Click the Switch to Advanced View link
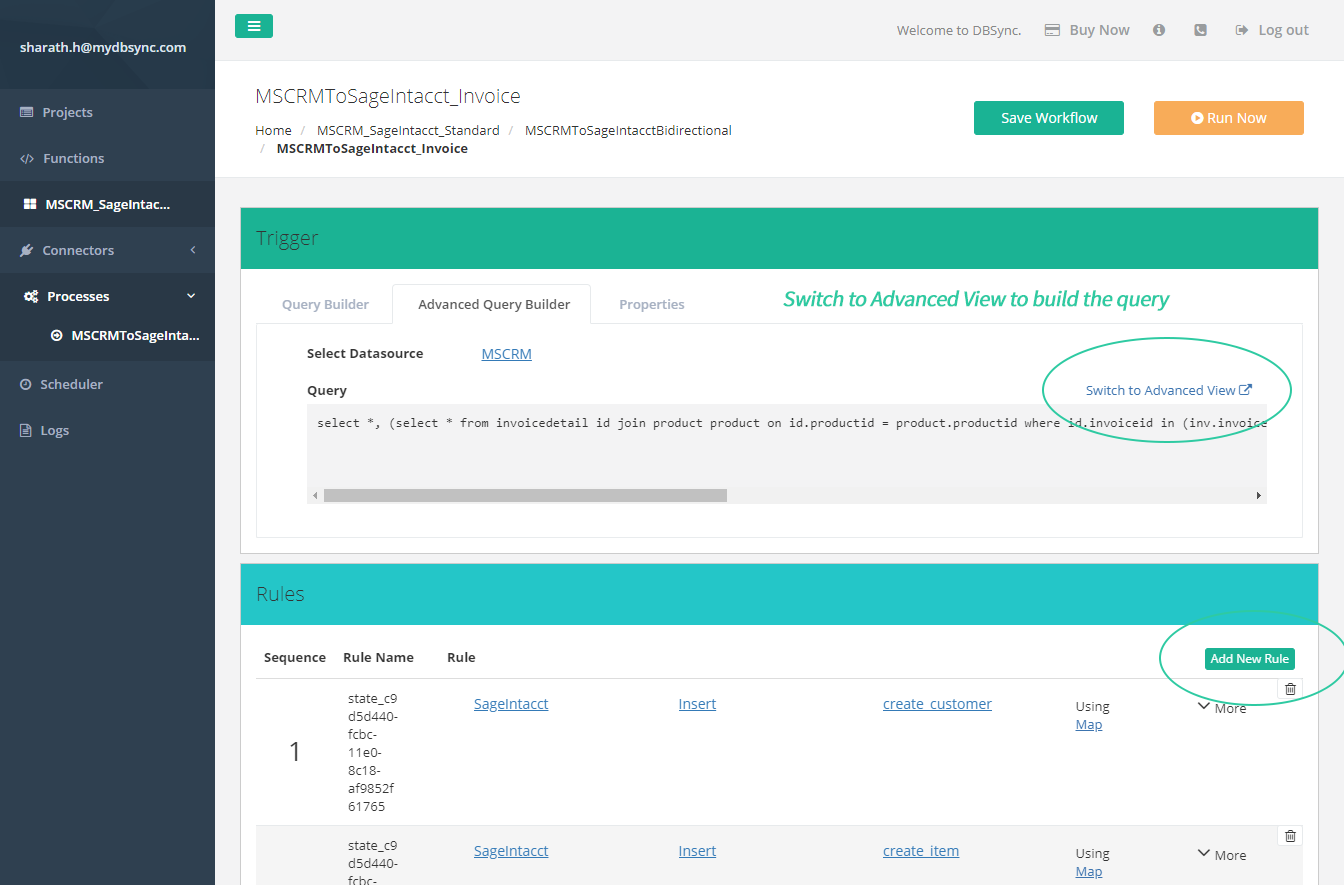The image size is (1344, 885). coord(1168,390)
